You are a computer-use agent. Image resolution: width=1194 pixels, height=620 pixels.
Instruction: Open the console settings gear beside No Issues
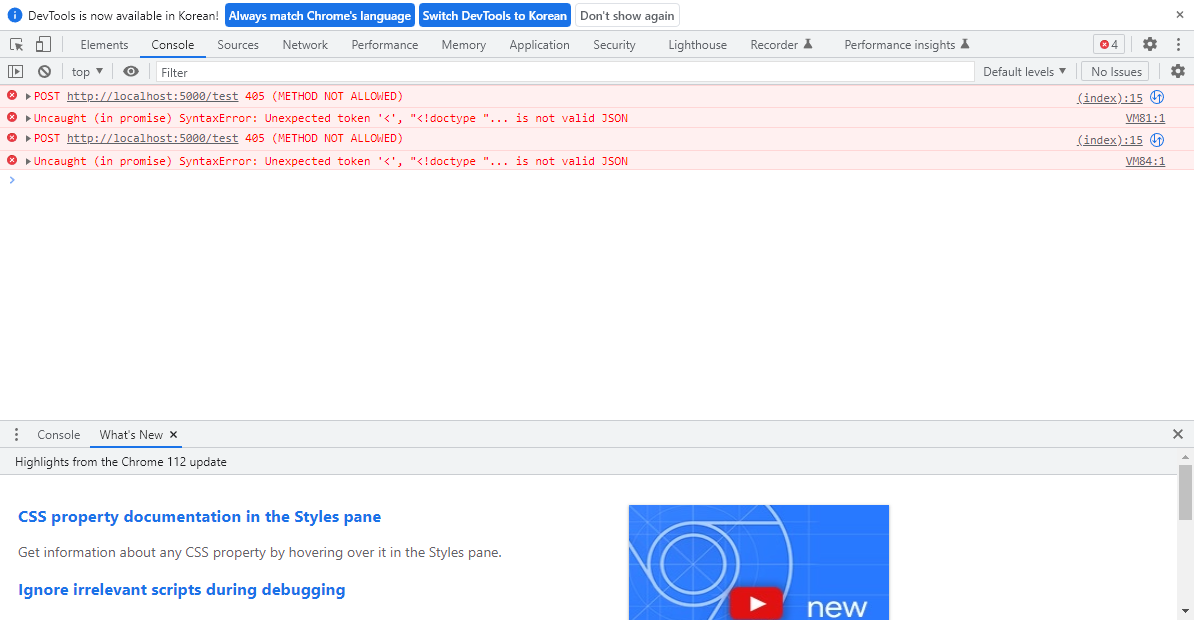point(1178,71)
